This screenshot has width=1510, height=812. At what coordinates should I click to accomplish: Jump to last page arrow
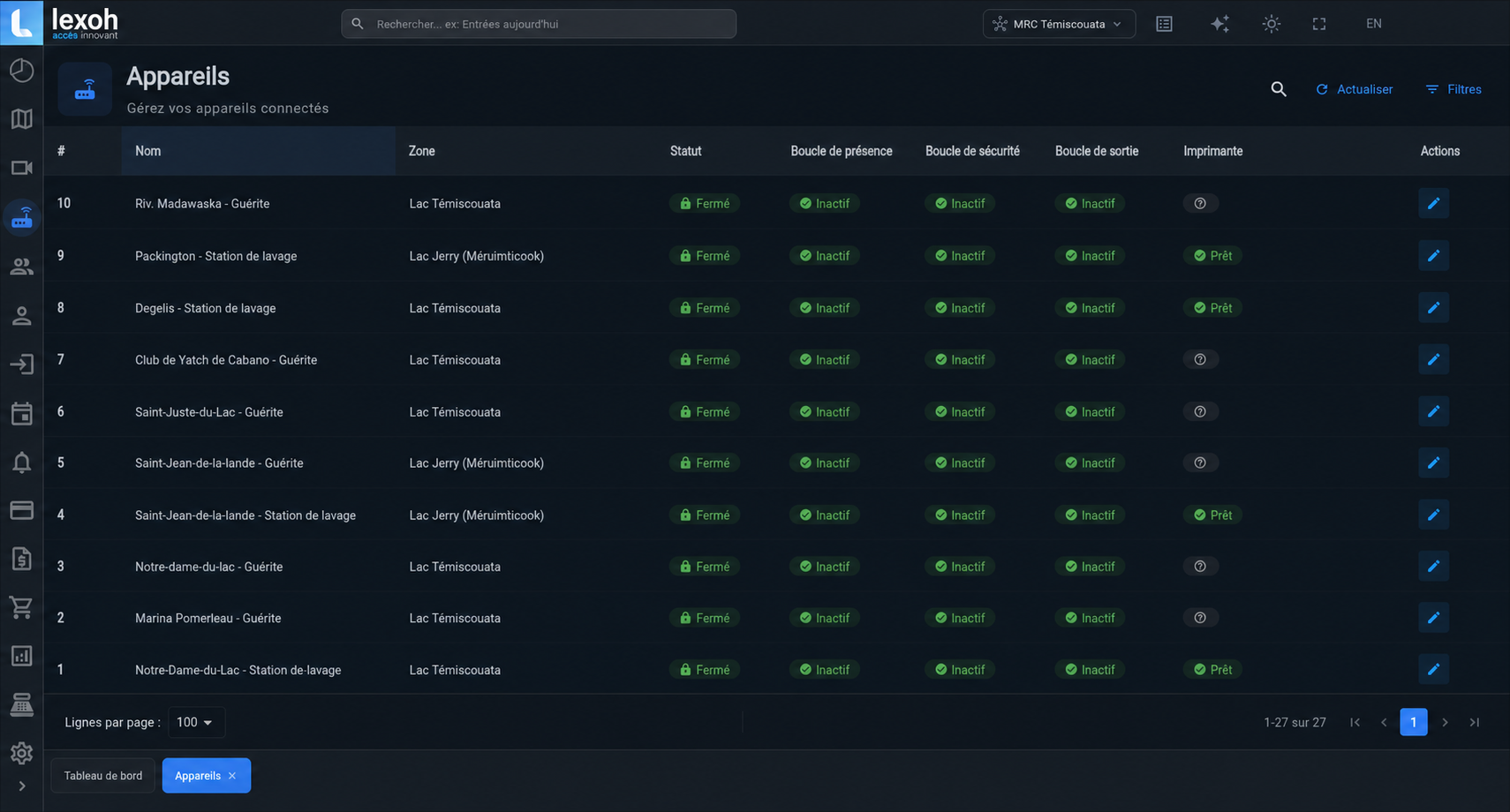tap(1474, 722)
